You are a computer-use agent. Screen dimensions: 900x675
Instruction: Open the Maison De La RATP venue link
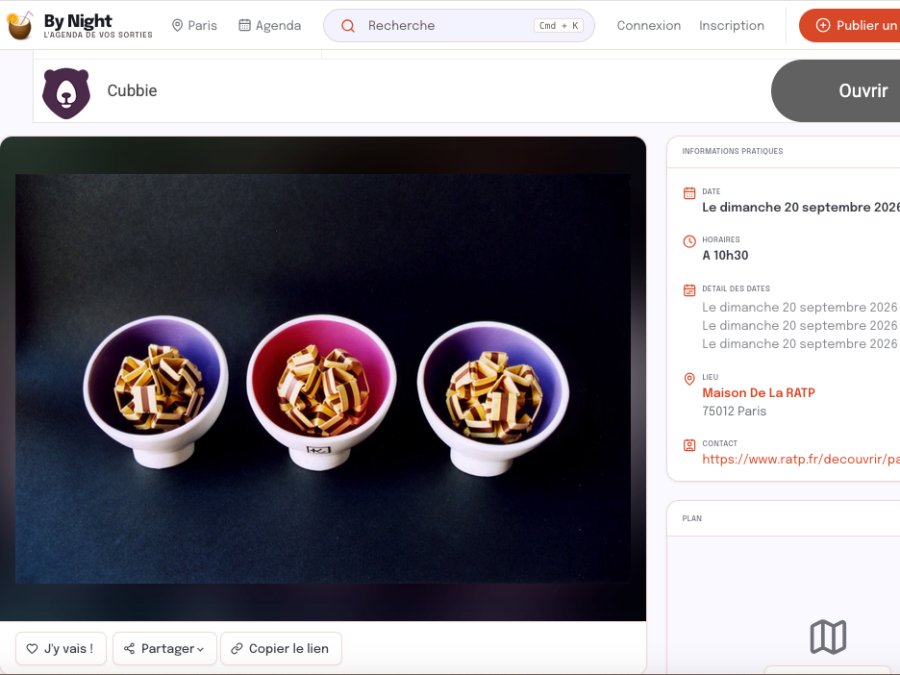[759, 393]
